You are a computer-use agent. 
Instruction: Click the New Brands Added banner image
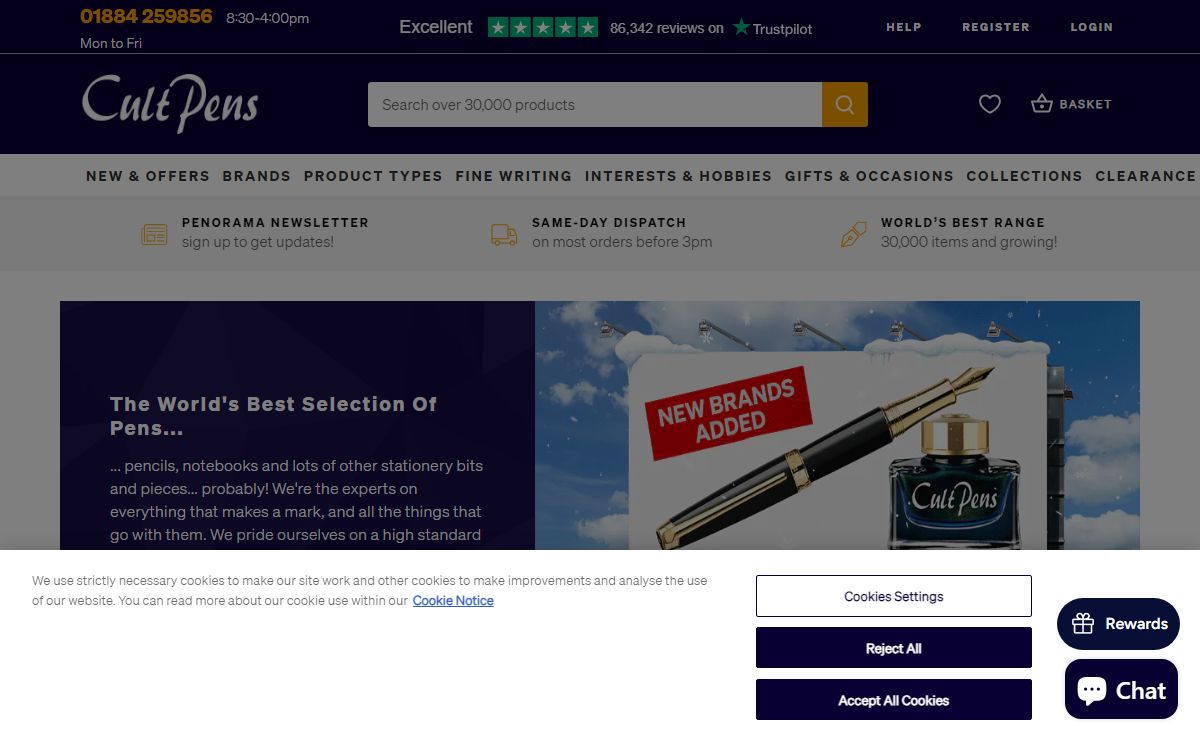(x=838, y=426)
